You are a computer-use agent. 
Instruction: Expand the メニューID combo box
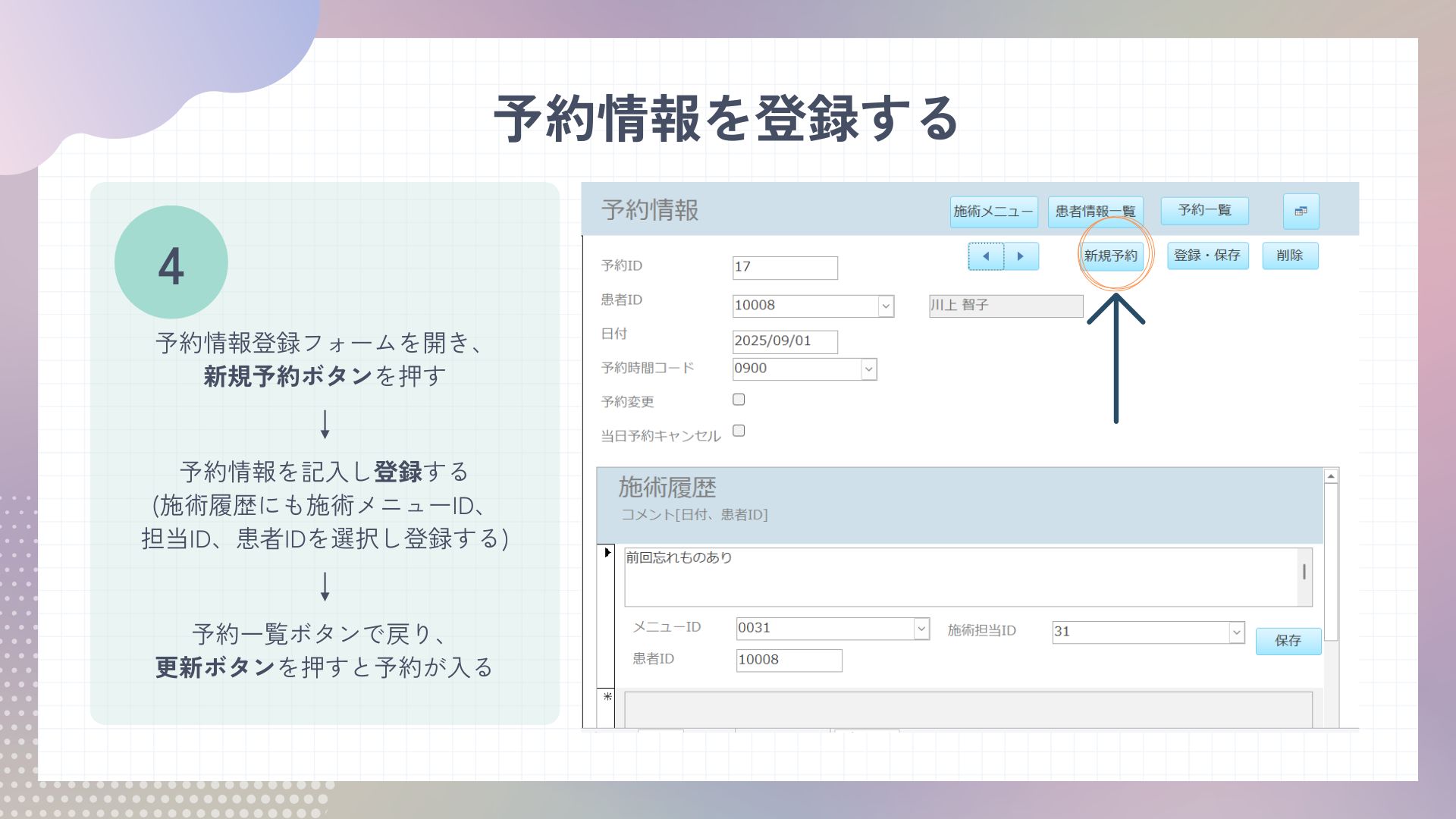pos(921,629)
